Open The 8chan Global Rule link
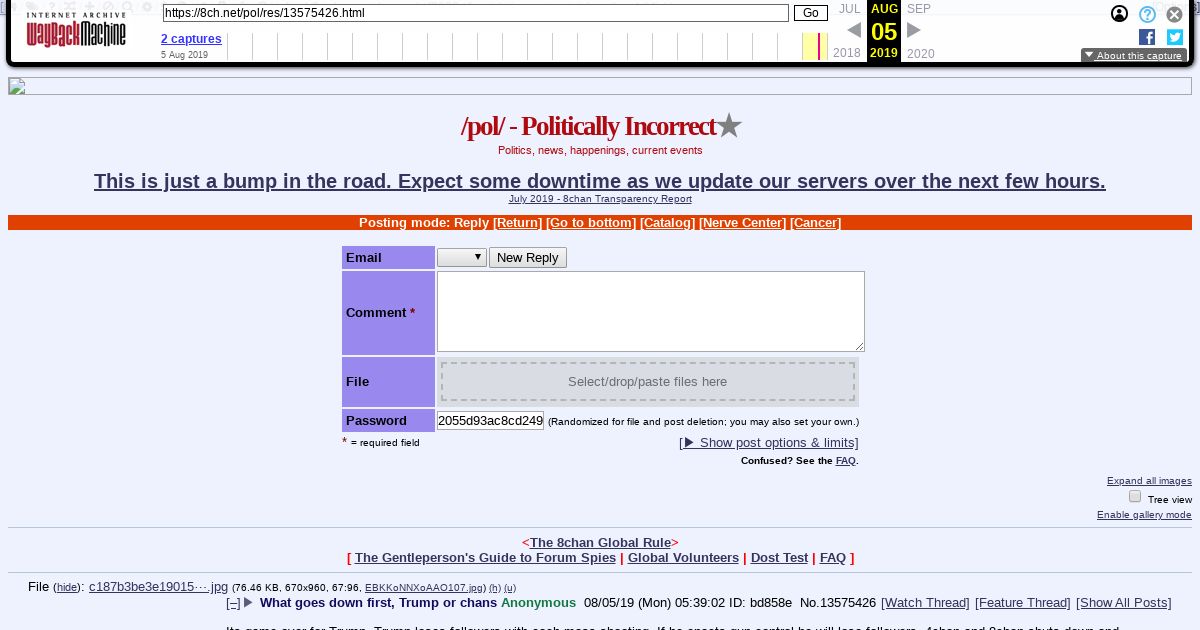 (600, 543)
